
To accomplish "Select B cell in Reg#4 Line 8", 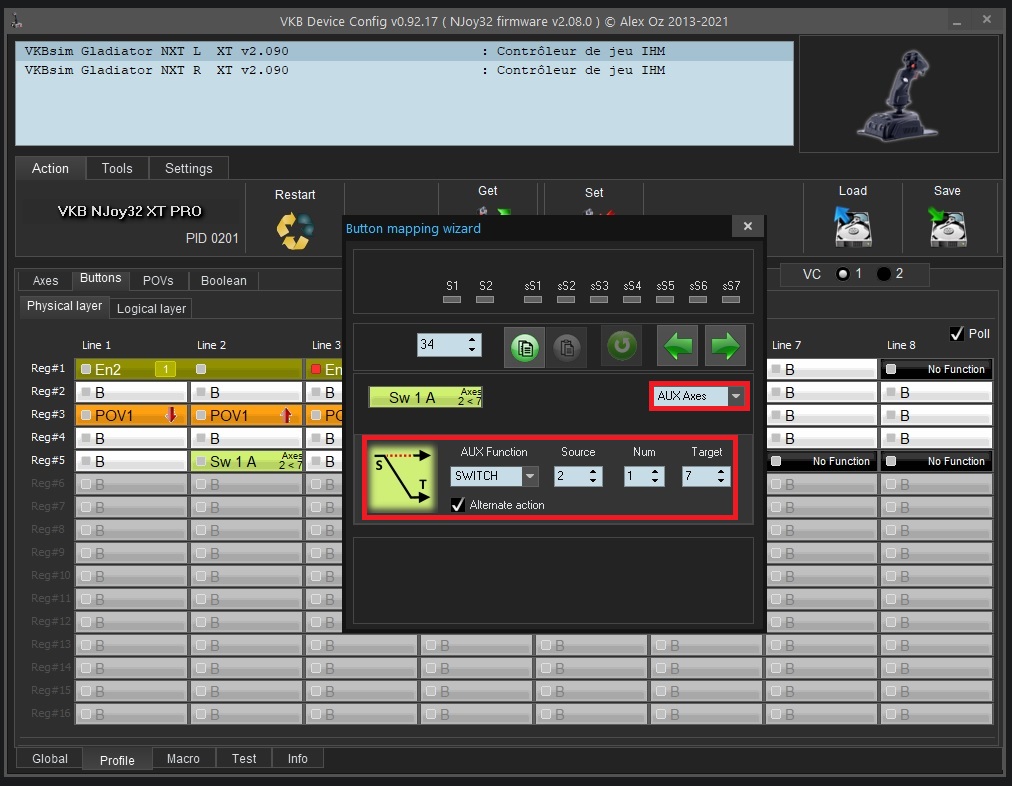I will [x=936, y=438].
